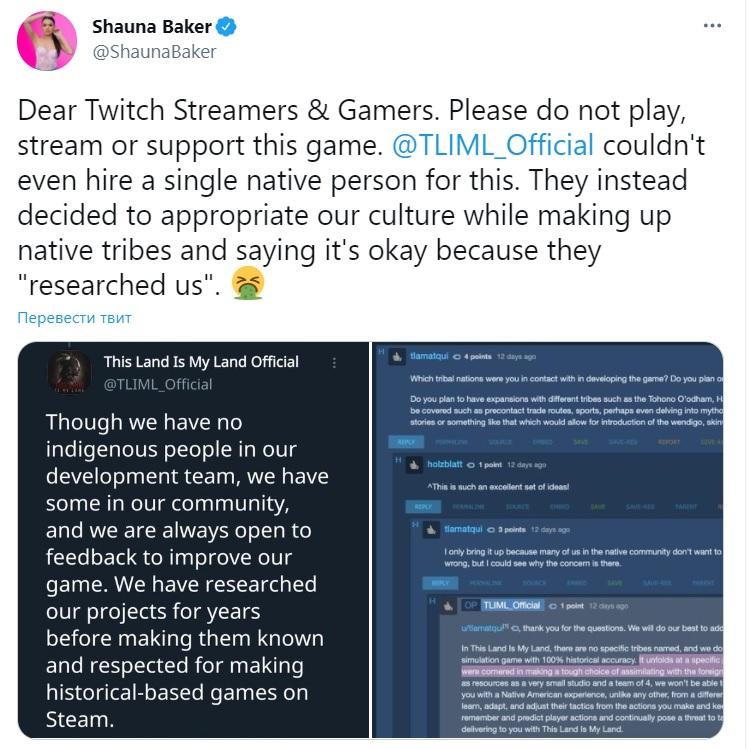Click thumb icon beside tlamatqui's 4 points comment

[x=397, y=356]
